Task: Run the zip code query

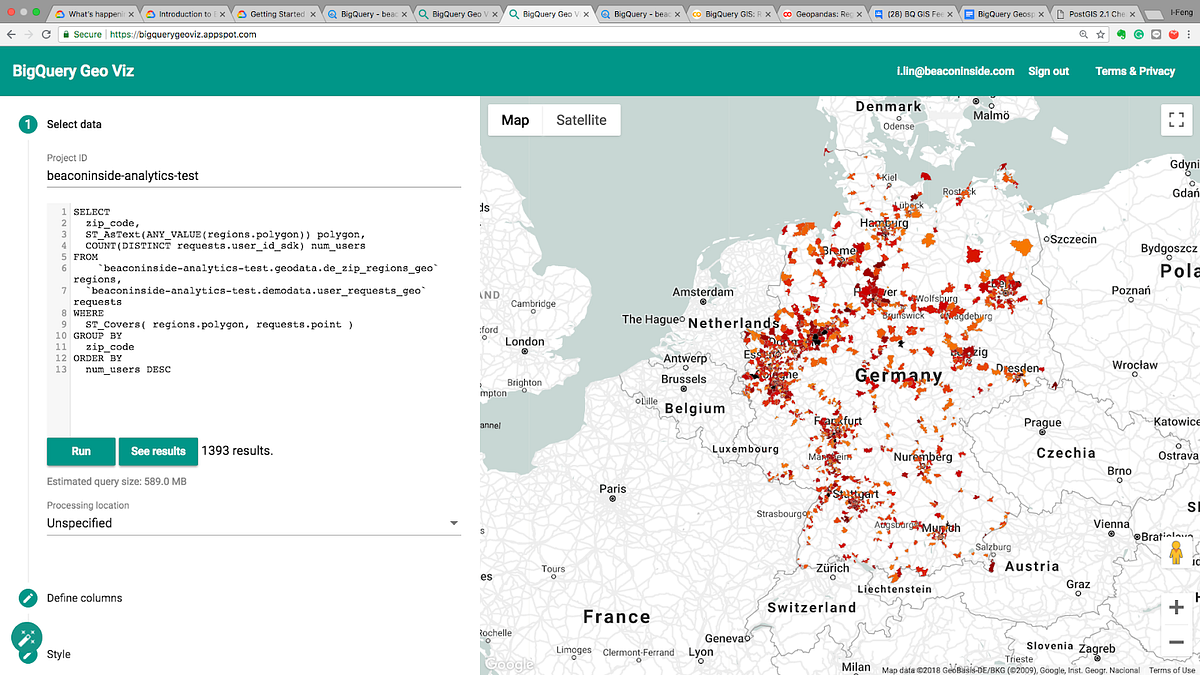Action: click(80, 451)
